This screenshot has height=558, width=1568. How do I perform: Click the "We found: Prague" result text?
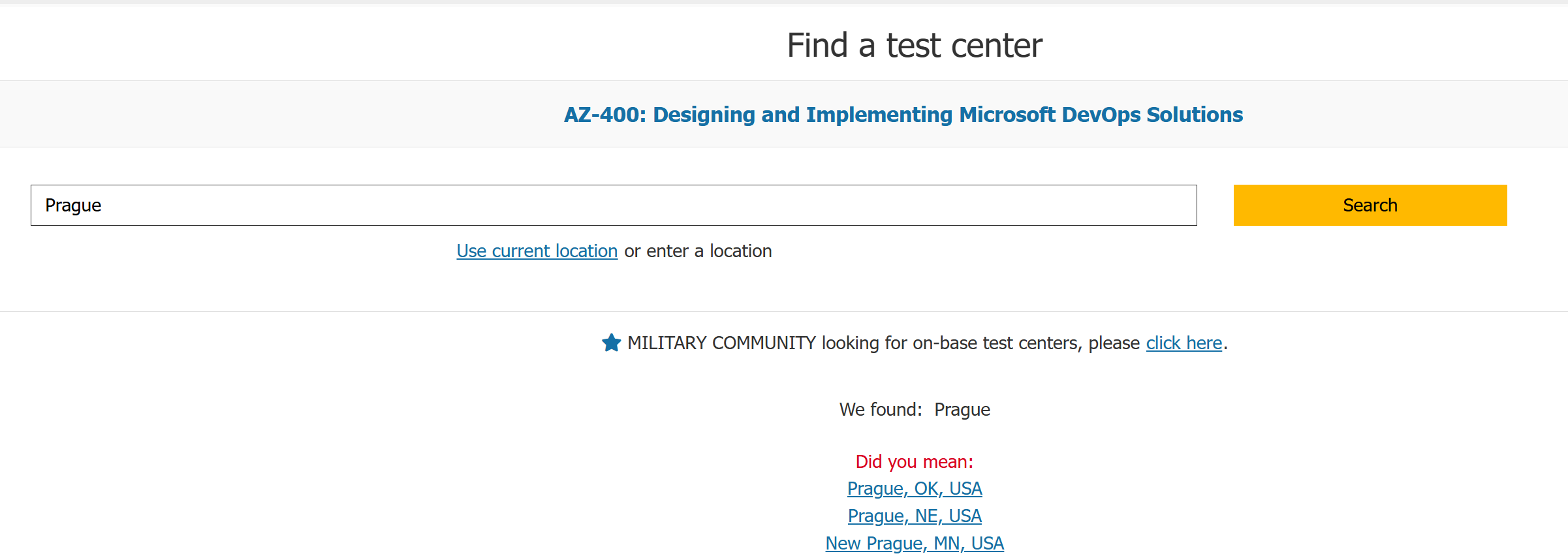point(915,409)
